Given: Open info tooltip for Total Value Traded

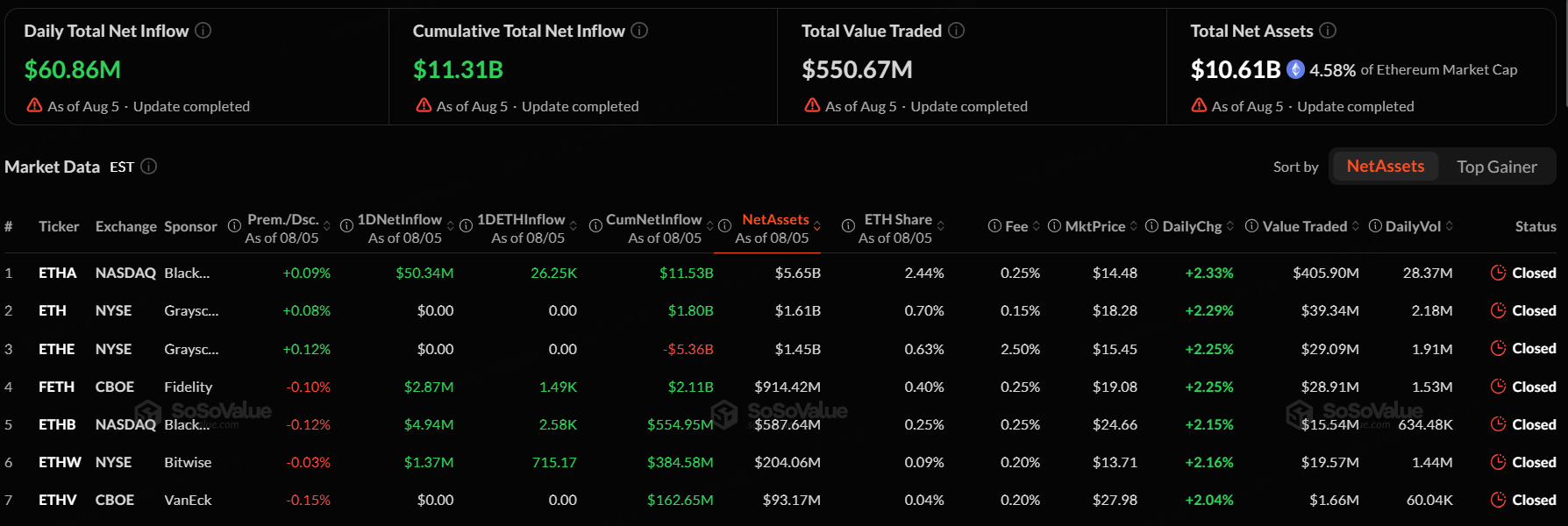Looking at the screenshot, I should click(957, 31).
